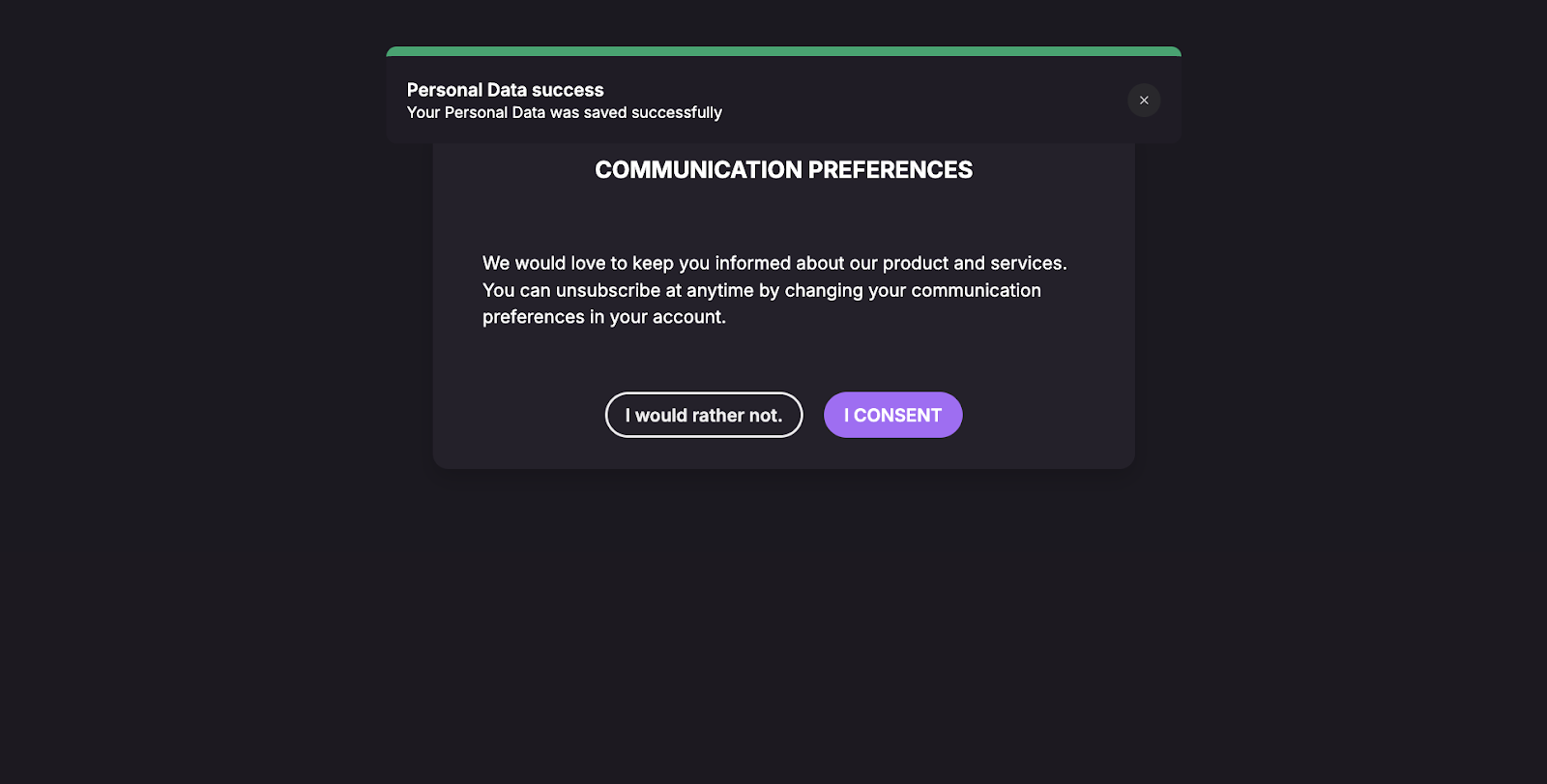This screenshot has width=1547, height=784.
Task: Accept by clicking the I CONSENT button
Action: (x=892, y=415)
